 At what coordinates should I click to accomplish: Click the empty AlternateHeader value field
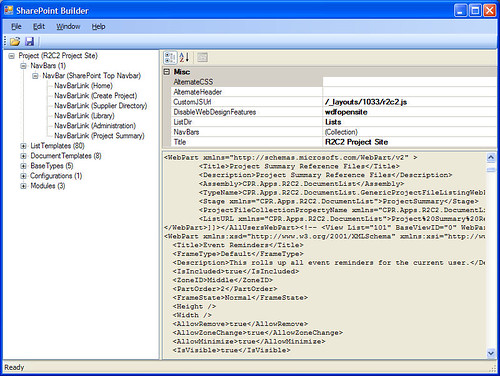click(x=409, y=92)
